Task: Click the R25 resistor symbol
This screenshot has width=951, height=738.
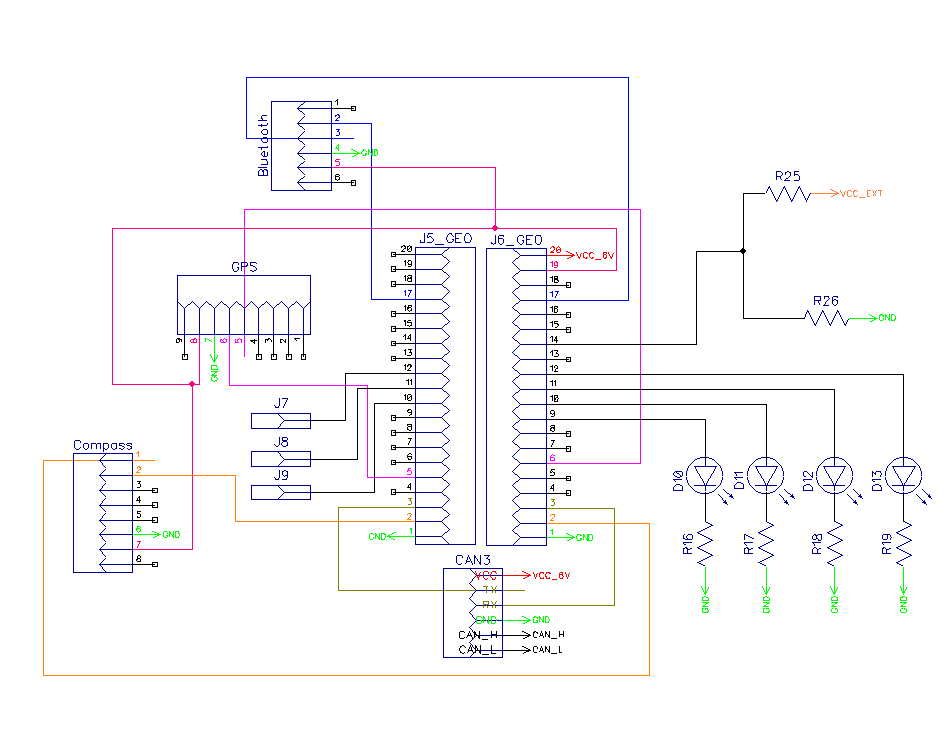Action: [788, 193]
